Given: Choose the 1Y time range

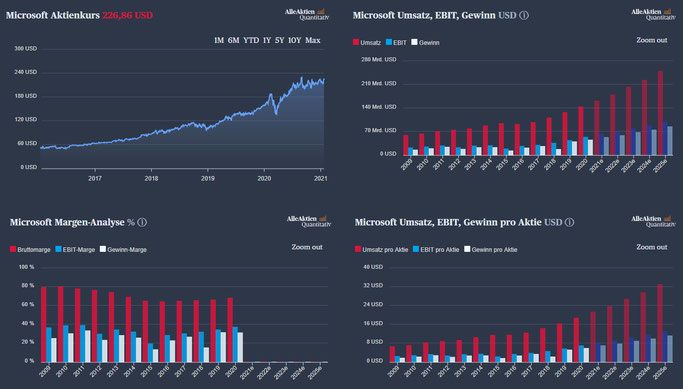Looking at the screenshot, I should [267, 41].
